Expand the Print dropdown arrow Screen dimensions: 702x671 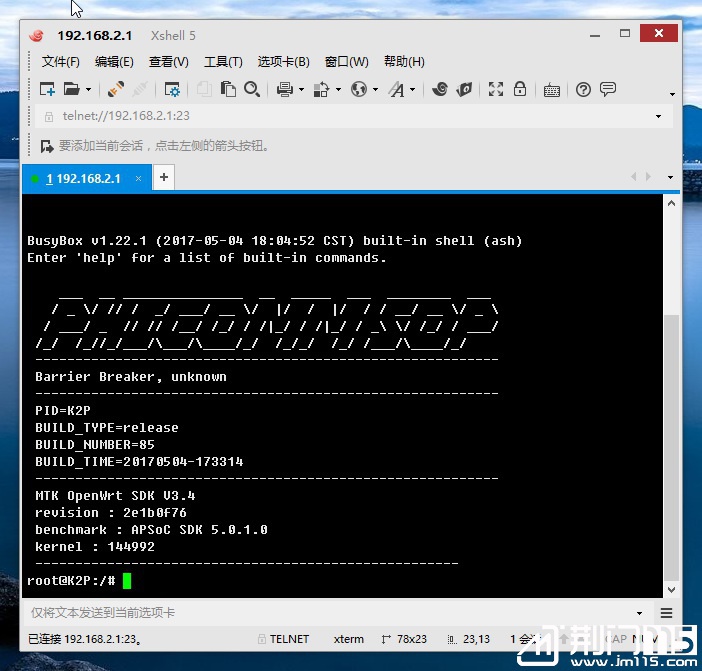click(301, 90)
